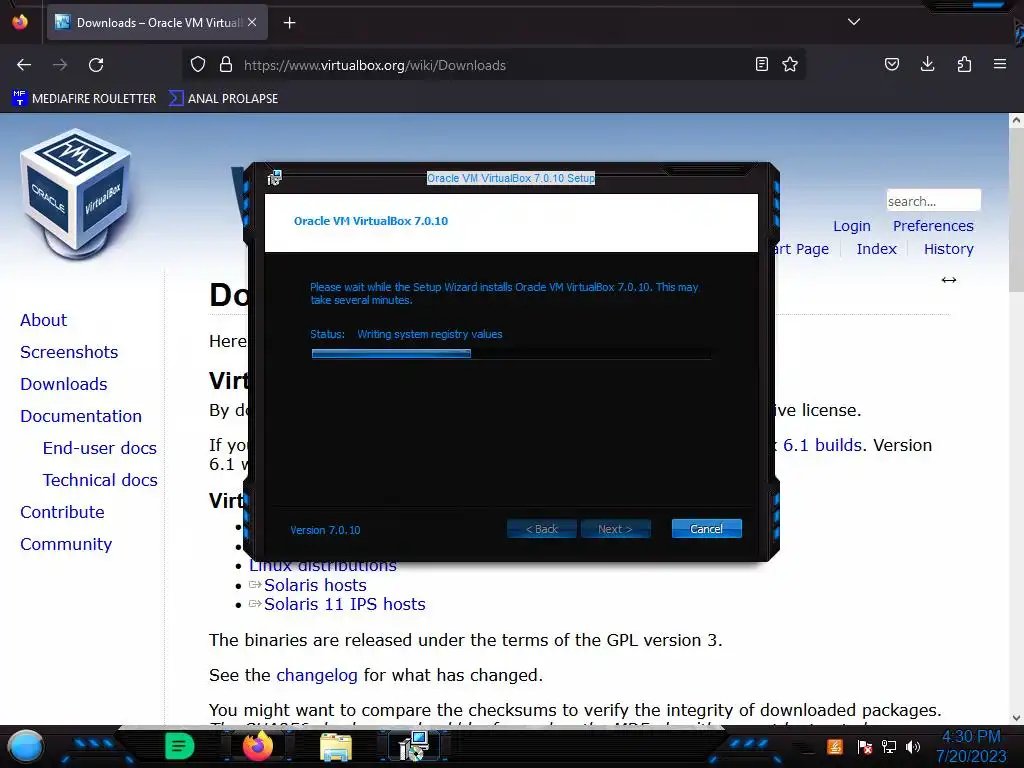Screen dimensions: 1024x768
Task: Bookmark this page with the star icon
Action: (790, 64)
